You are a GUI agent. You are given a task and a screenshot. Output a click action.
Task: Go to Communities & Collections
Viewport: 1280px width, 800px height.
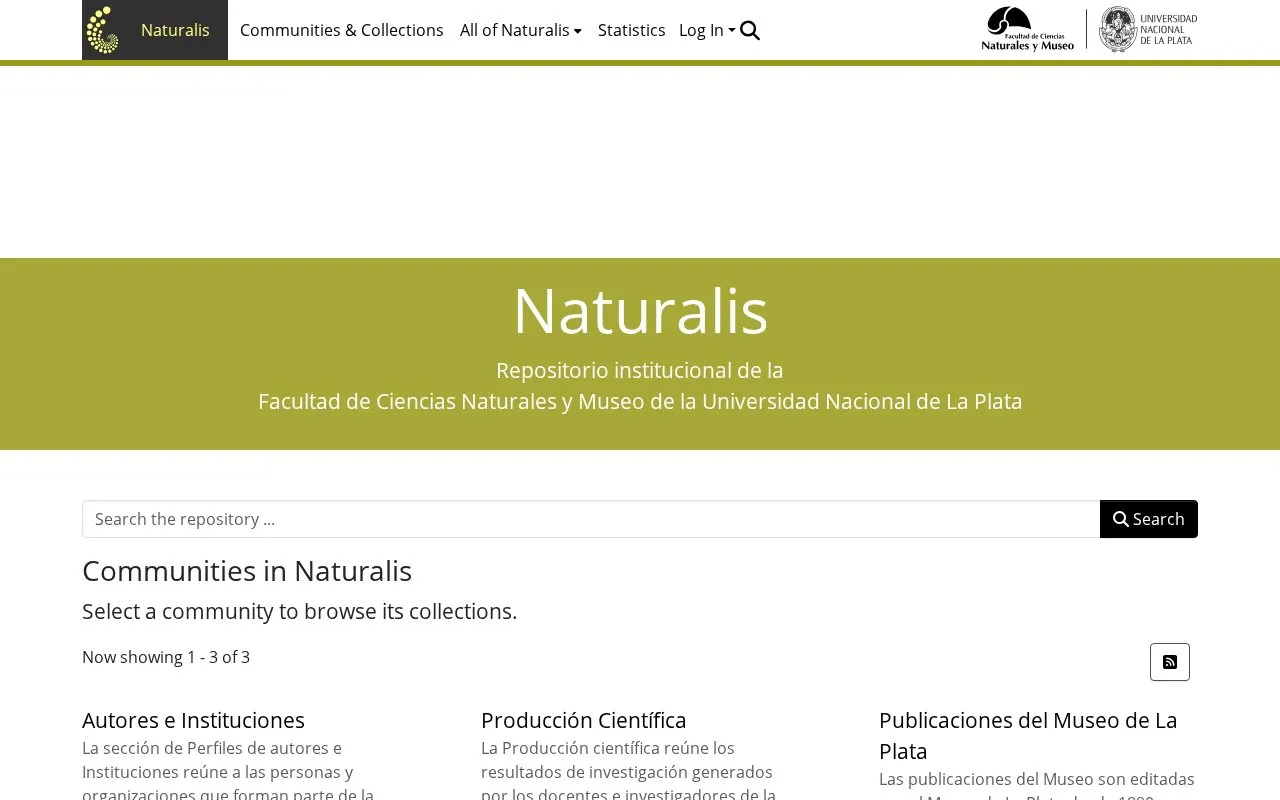coord(342,30)
